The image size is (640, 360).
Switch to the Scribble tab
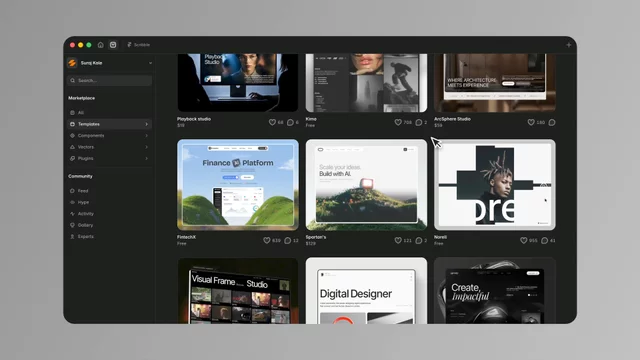pos(139,45)
